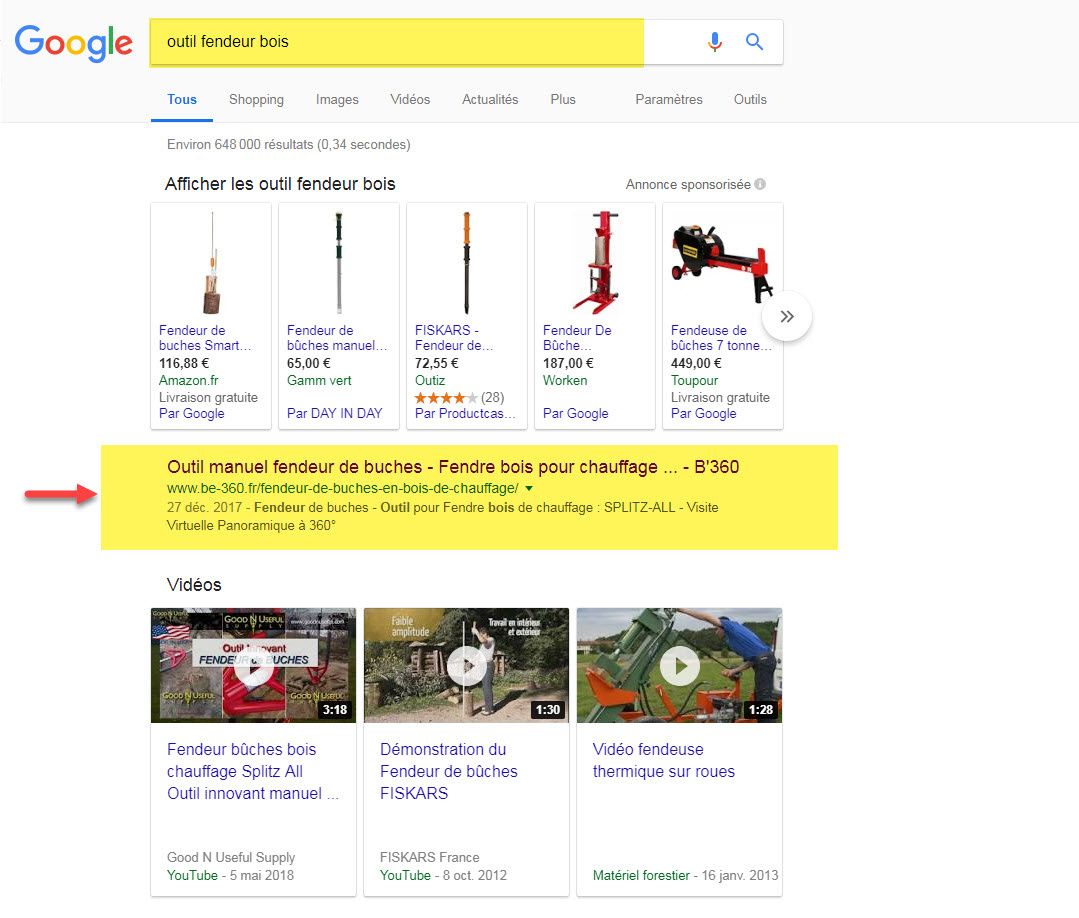1079x918 pixels.
Task: Click Afficher les outil fendeur bois heading
Action: point(280,184)
